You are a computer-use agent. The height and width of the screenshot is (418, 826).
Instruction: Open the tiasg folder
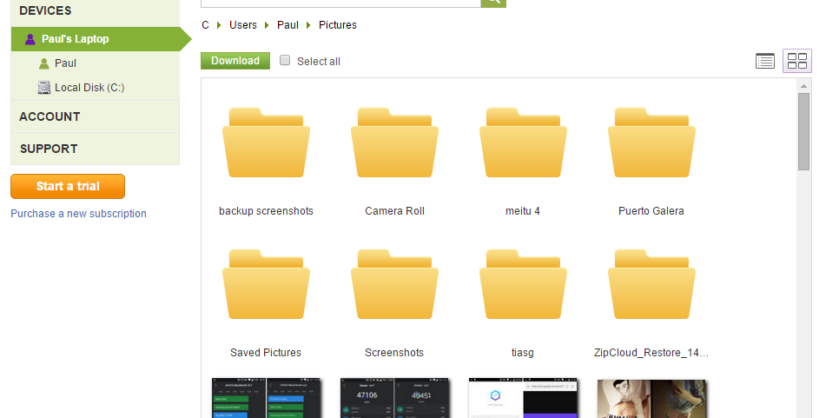click(x=523, y=285)
